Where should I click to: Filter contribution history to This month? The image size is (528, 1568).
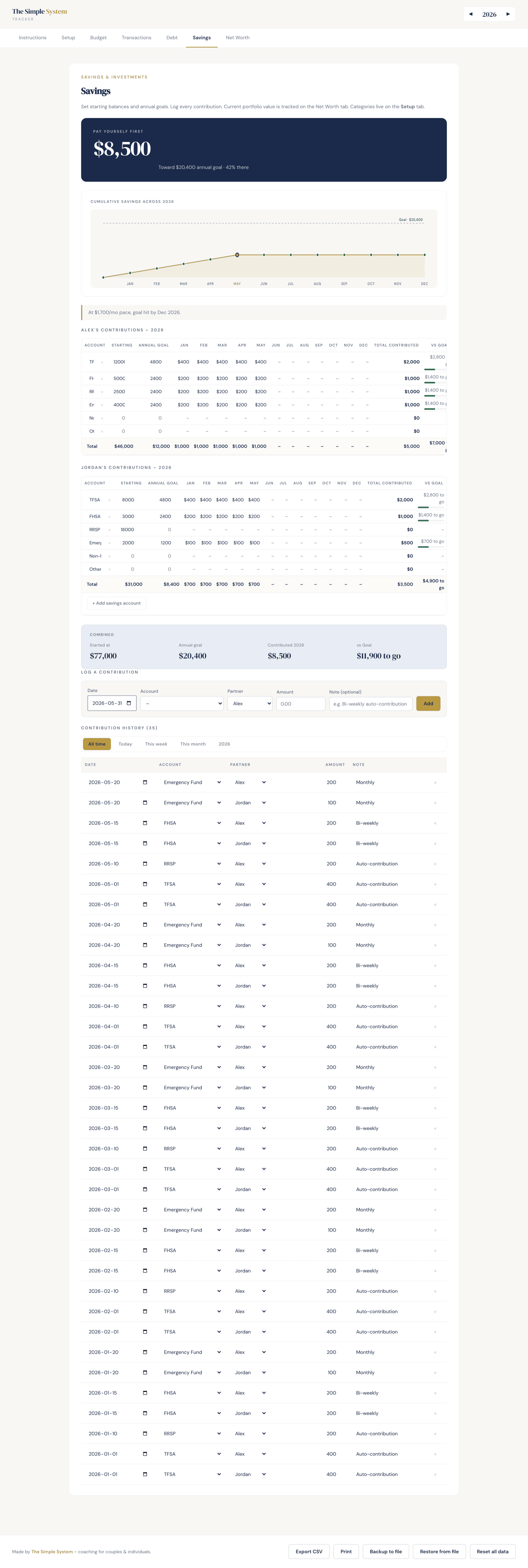(193, 744)
